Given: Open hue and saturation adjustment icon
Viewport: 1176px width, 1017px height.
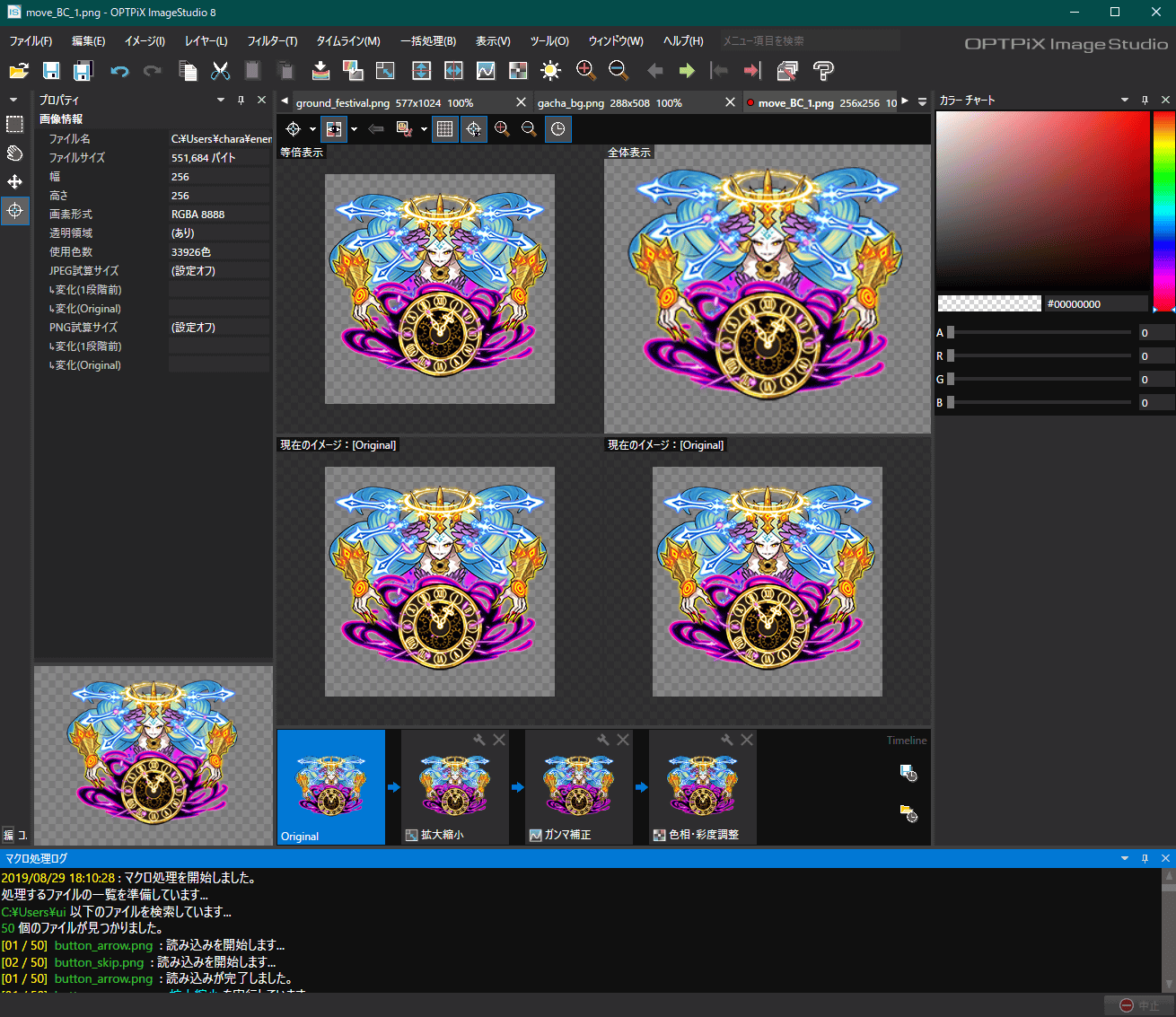Looking at the screenshot, I should 518,71.
